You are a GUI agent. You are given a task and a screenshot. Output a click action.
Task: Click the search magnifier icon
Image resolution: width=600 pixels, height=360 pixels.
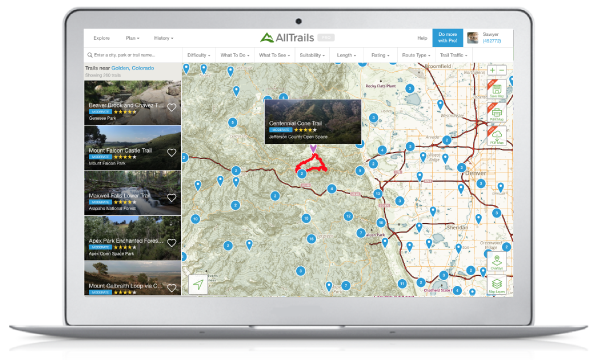click(x=90, y=55)
